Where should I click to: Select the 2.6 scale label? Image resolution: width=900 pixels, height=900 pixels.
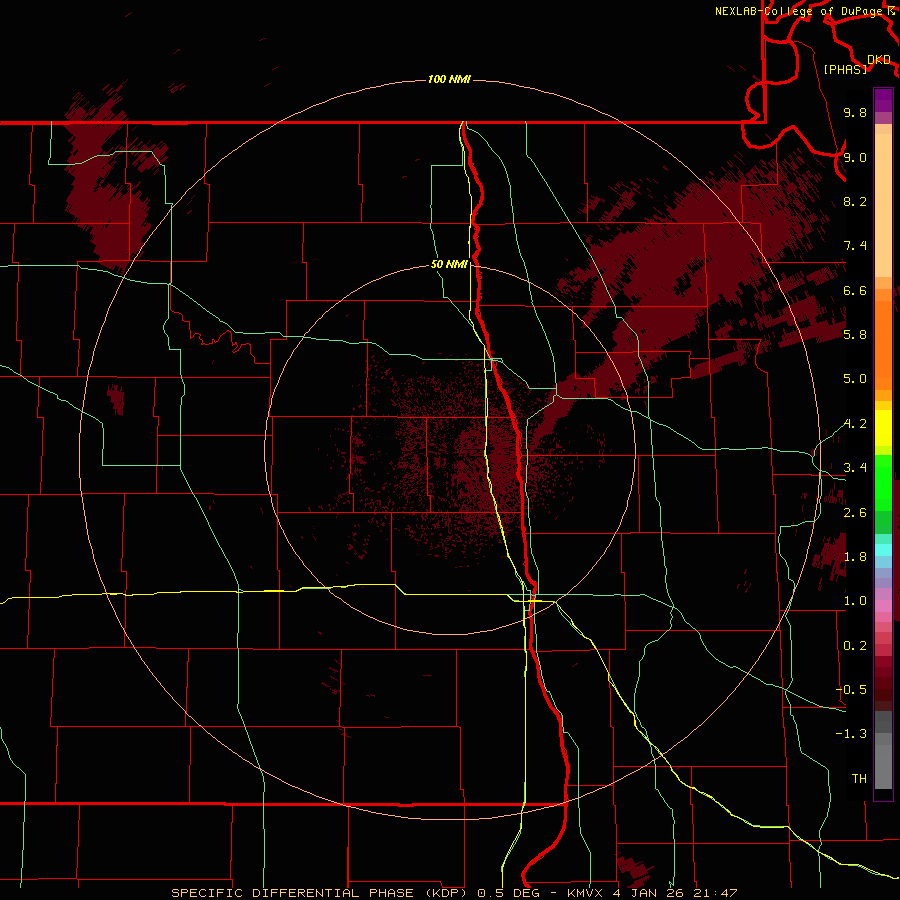(855, 512)
